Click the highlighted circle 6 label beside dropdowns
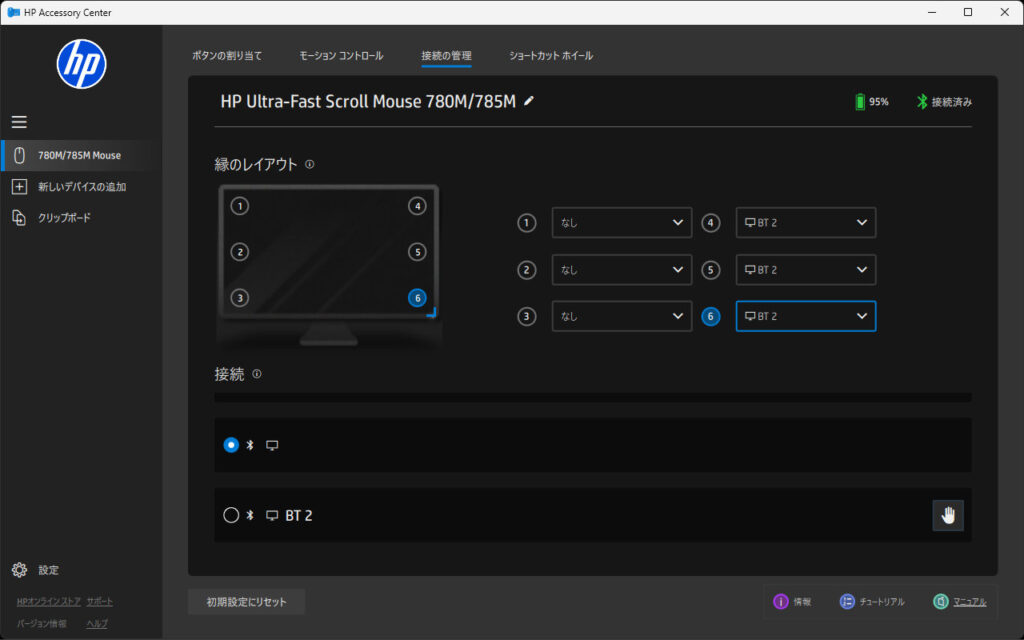Image resolution: width=1024 pixels, height=640 pixels. (x=711, y=317)
